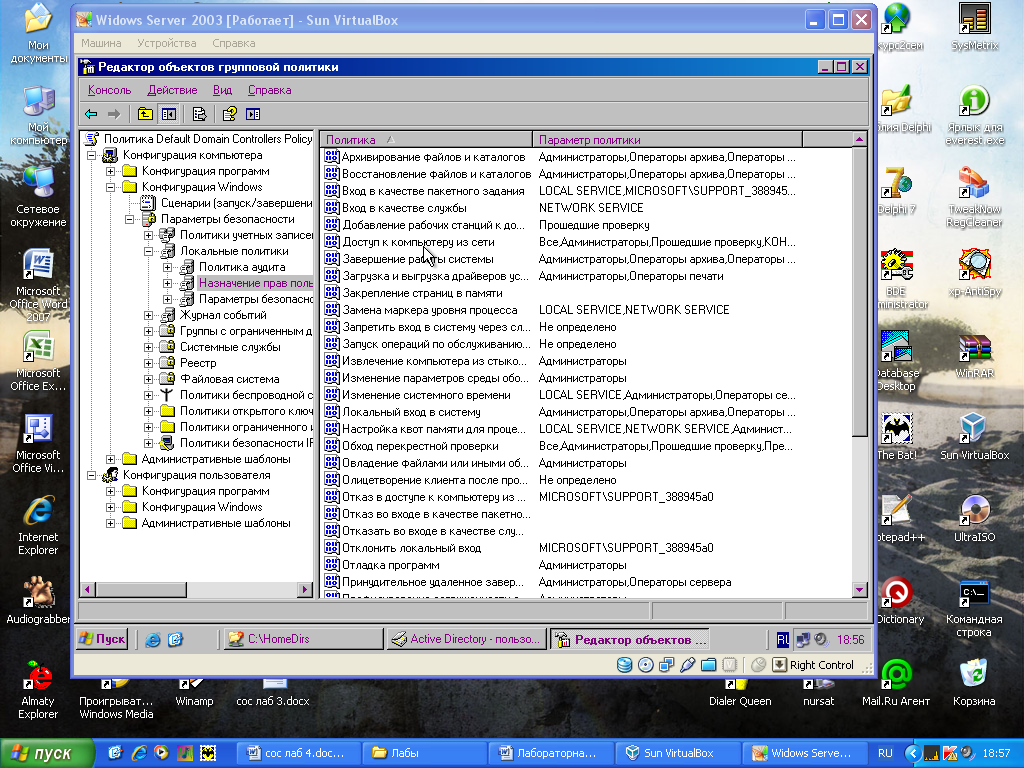Click VirtualBox status bar optical disk icon
The width and height of the screenshot is (1024, 768).
pos(645,665)
